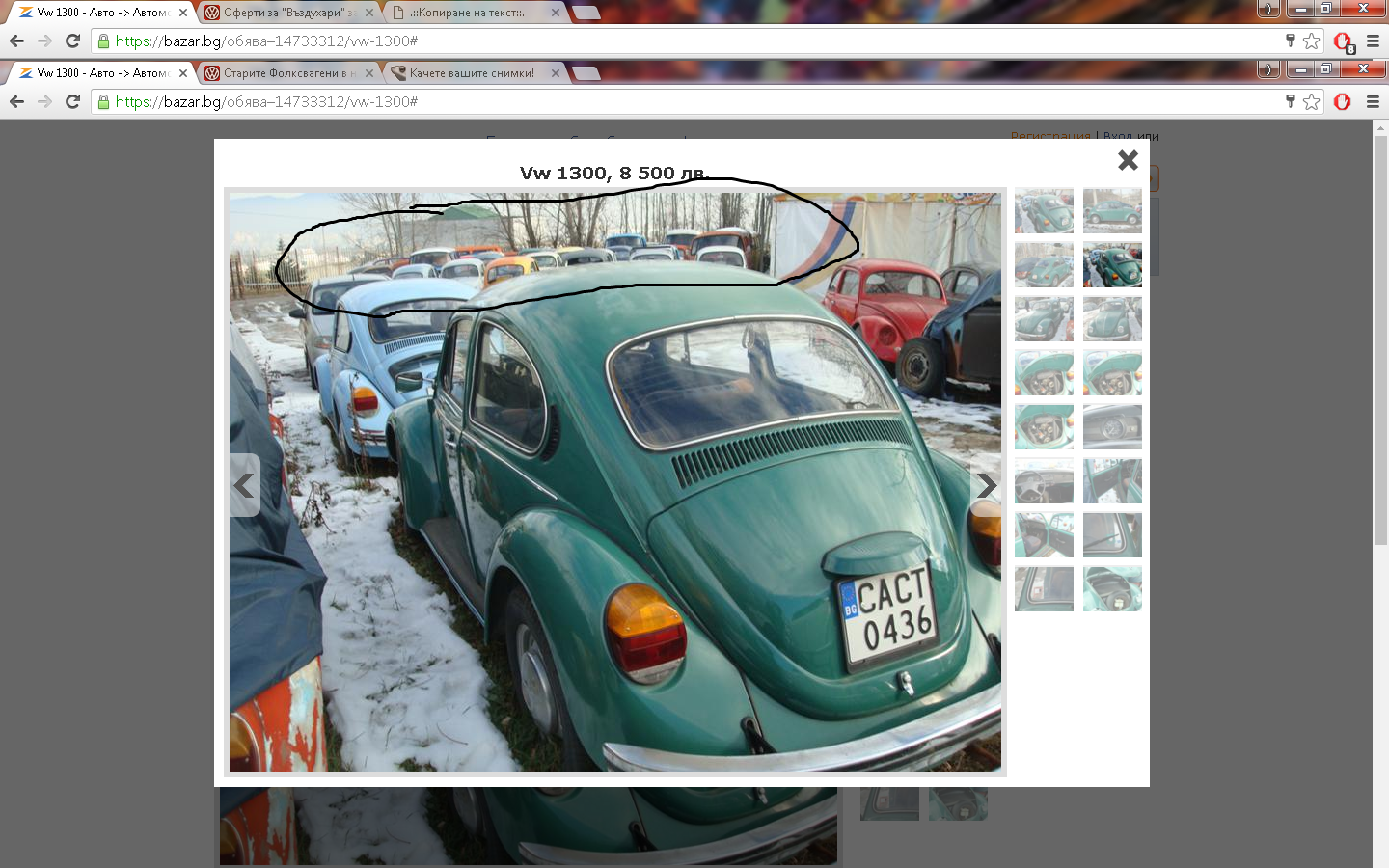Reload the page from the topmost toolbar
The width and height of the screenshot is (1389, 868).
pyautogui.click(x=72, y=41)
